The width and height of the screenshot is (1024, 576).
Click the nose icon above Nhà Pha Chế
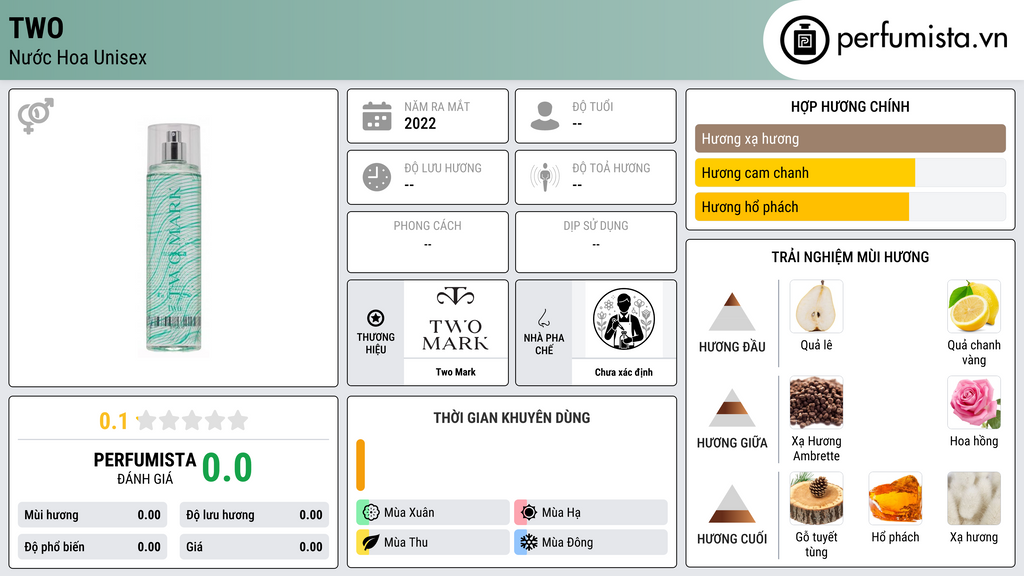point(543,318)
